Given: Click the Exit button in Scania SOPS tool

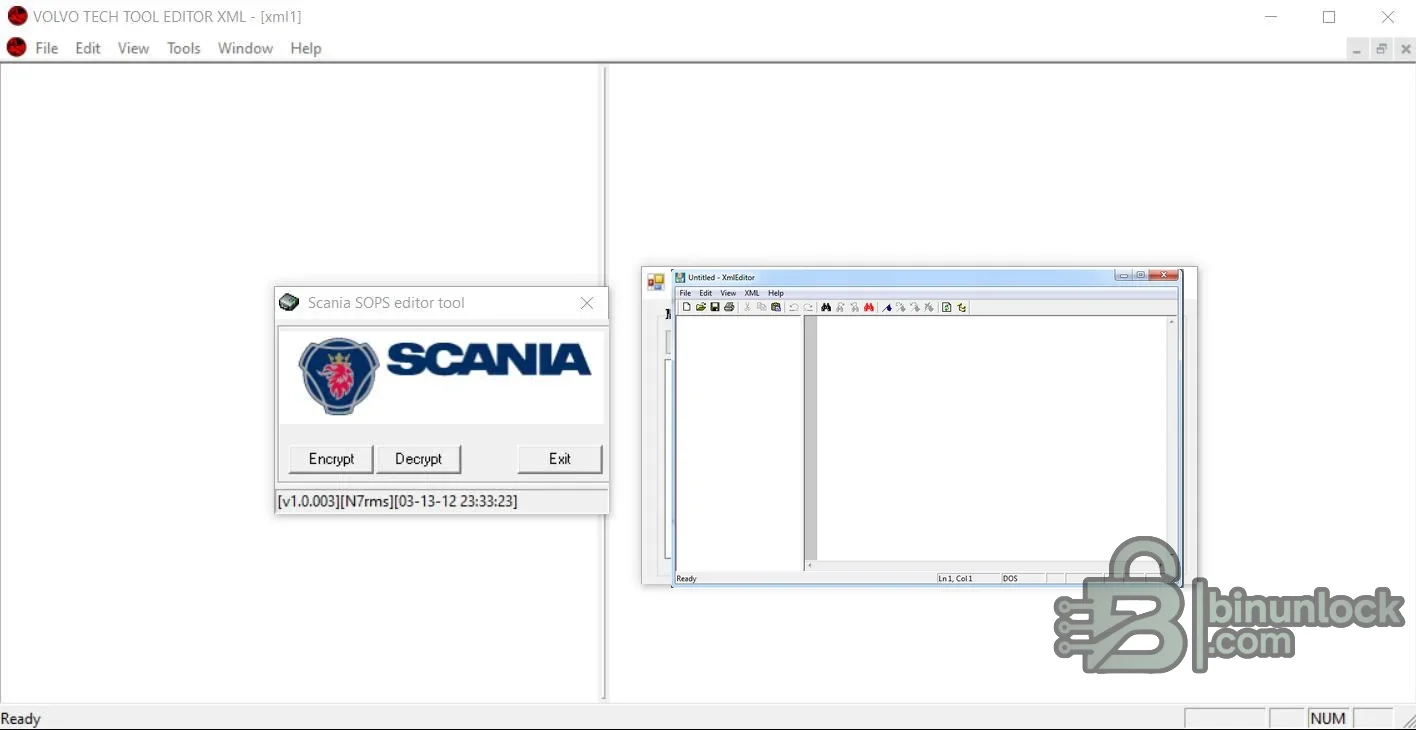Looking at the screenshot, I should (560, 459).
